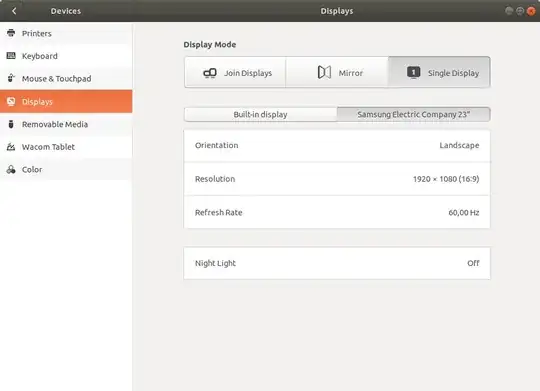Open Wacom Tablet settings

click(66, 147)
